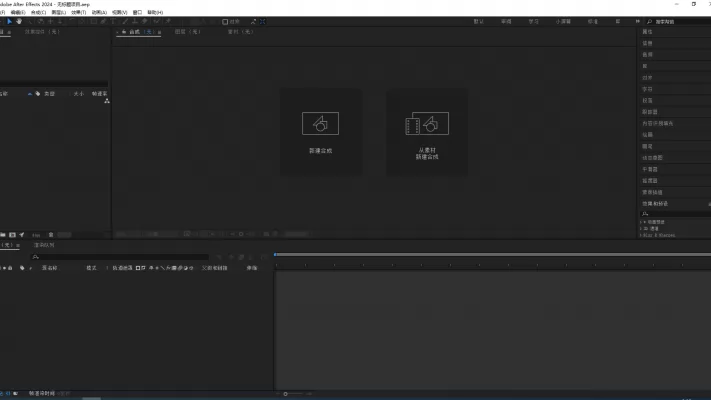Open the 图层(L) menu

tap(58, 13)
